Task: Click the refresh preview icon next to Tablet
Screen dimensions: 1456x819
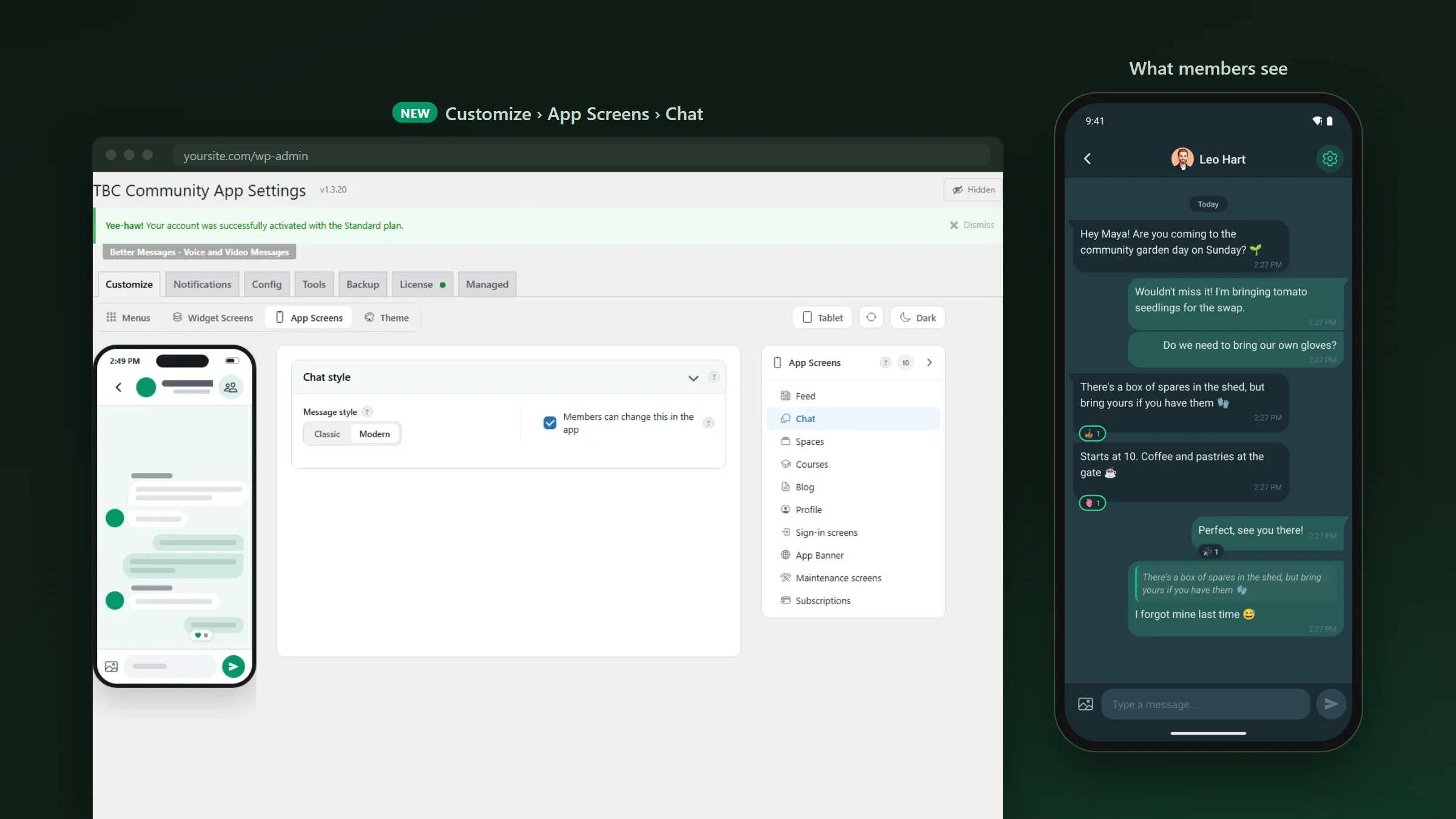Action: pyautogui.click(x=871, y=317)
